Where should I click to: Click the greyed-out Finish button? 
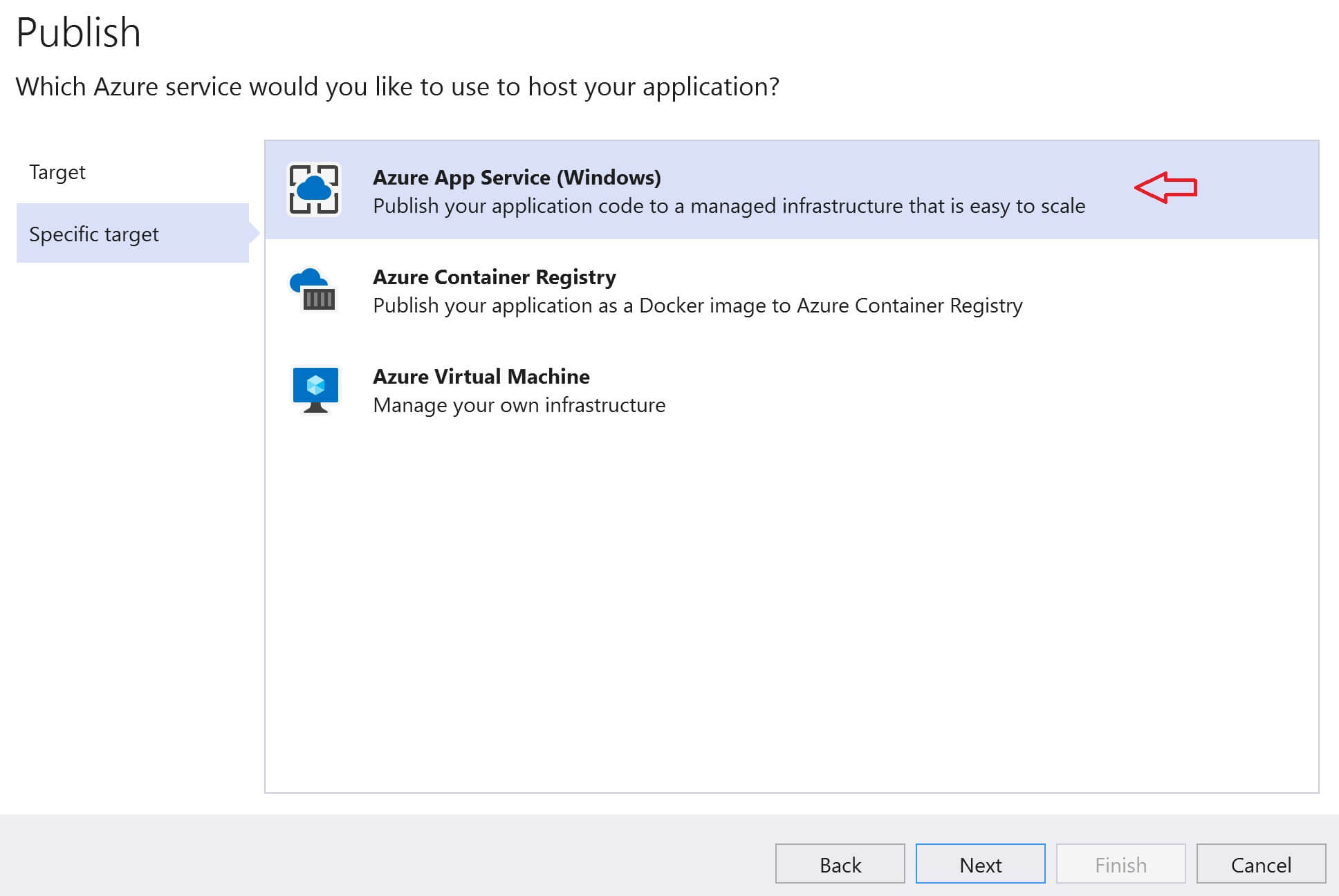point(1120,864)
